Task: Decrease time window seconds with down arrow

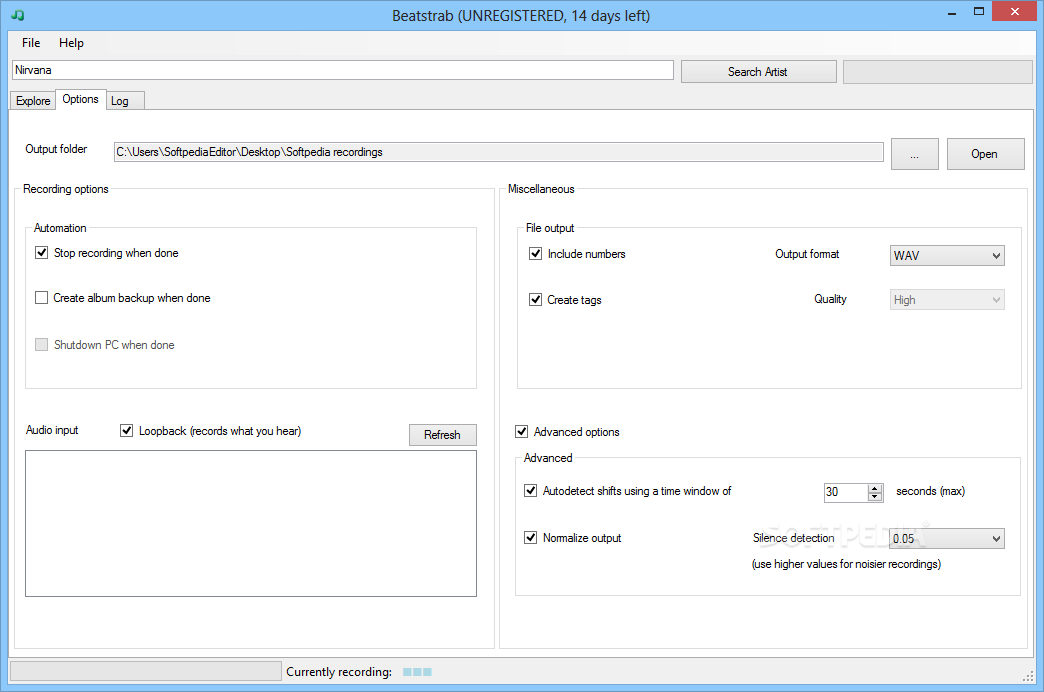Action: tap(876, 497)
